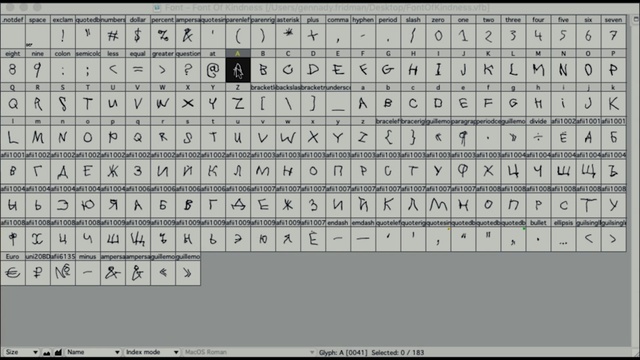The width and height of the screenshot is (640, 360).
Task: Select the minus glyph cell
Action: click(87, 269)
